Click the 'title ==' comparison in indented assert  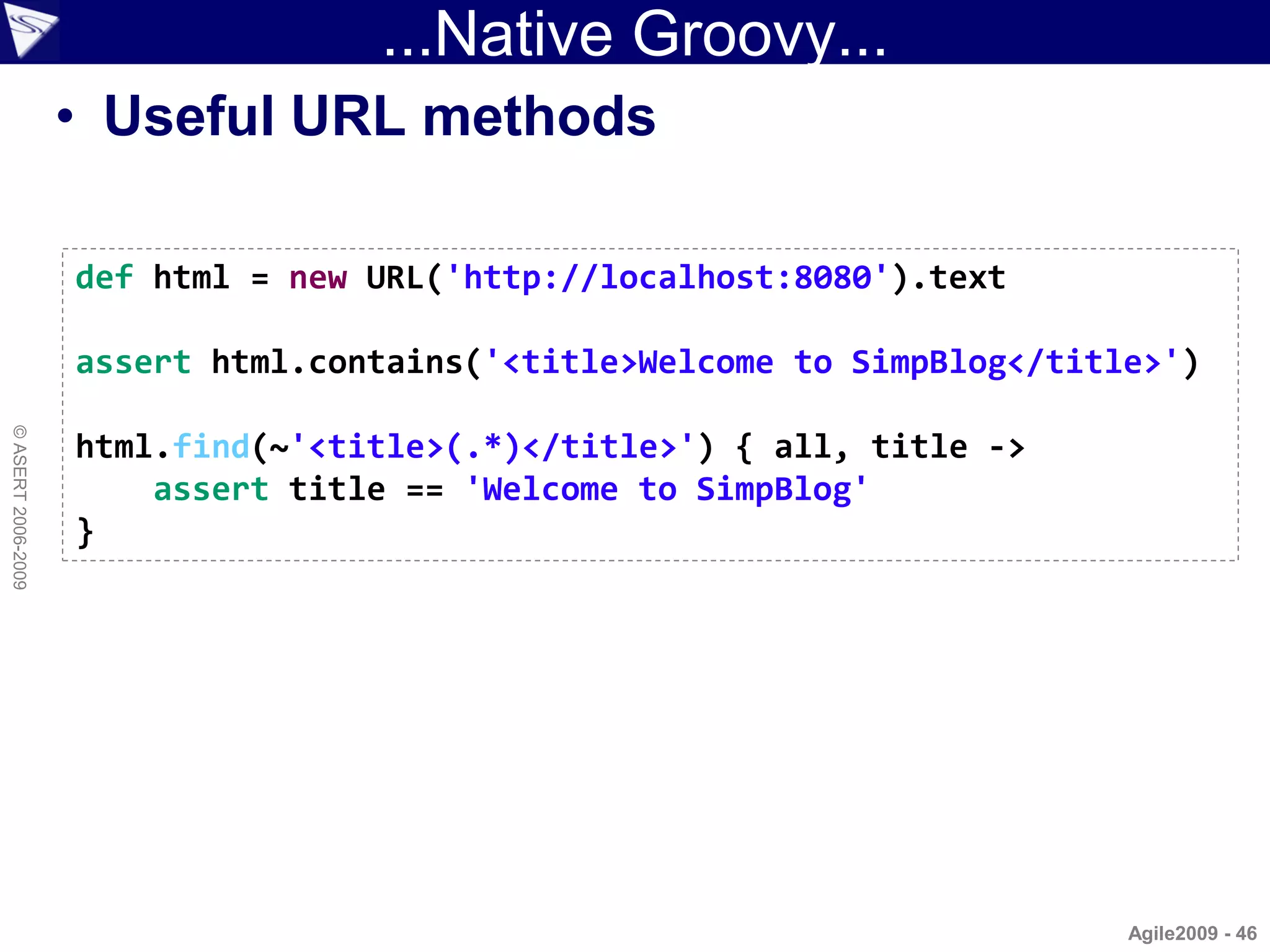click(x=366, y=489)
